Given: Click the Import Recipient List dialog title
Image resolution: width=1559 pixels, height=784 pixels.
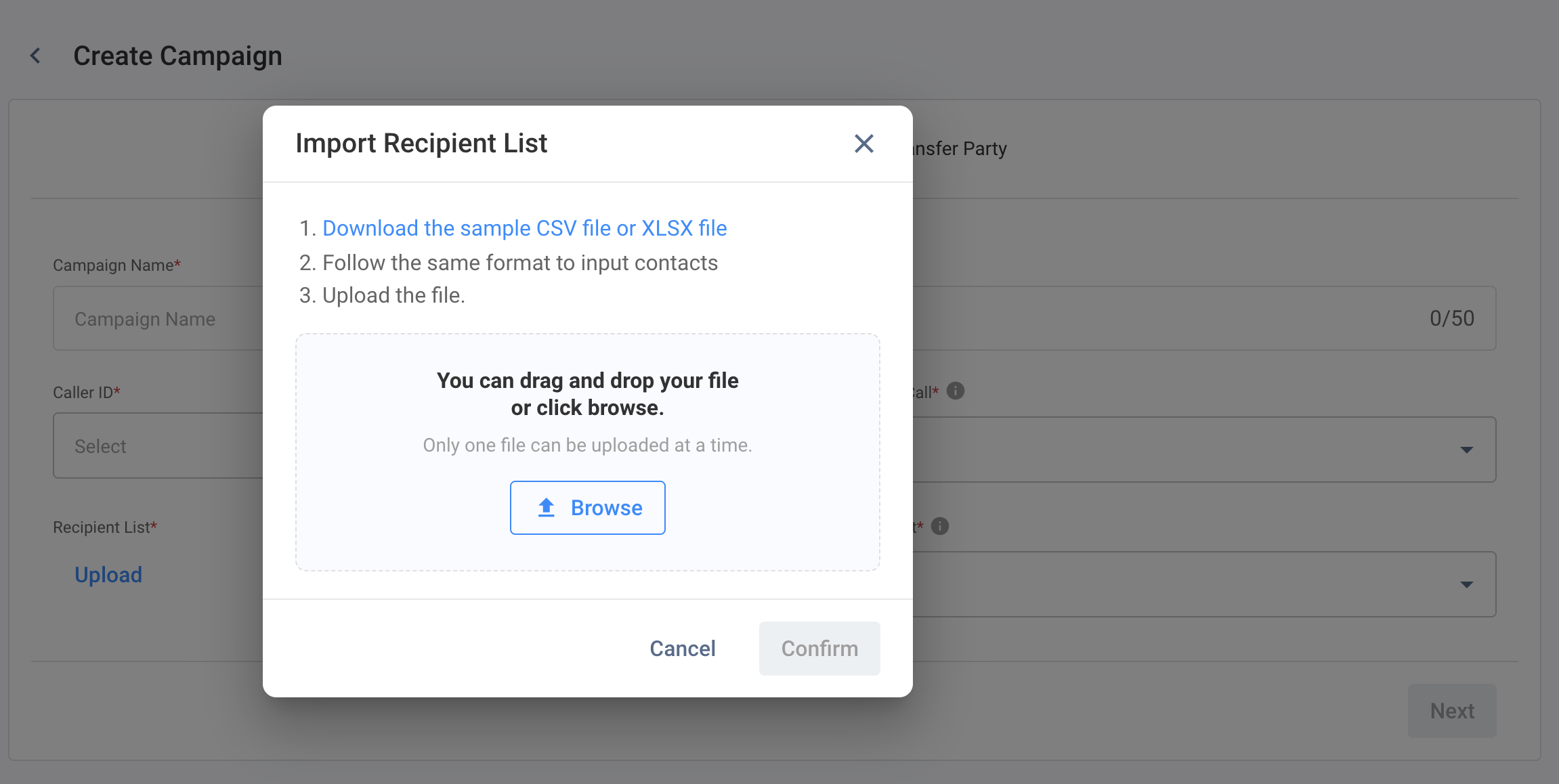Looking at the screenshot, I should pos(421,144).
